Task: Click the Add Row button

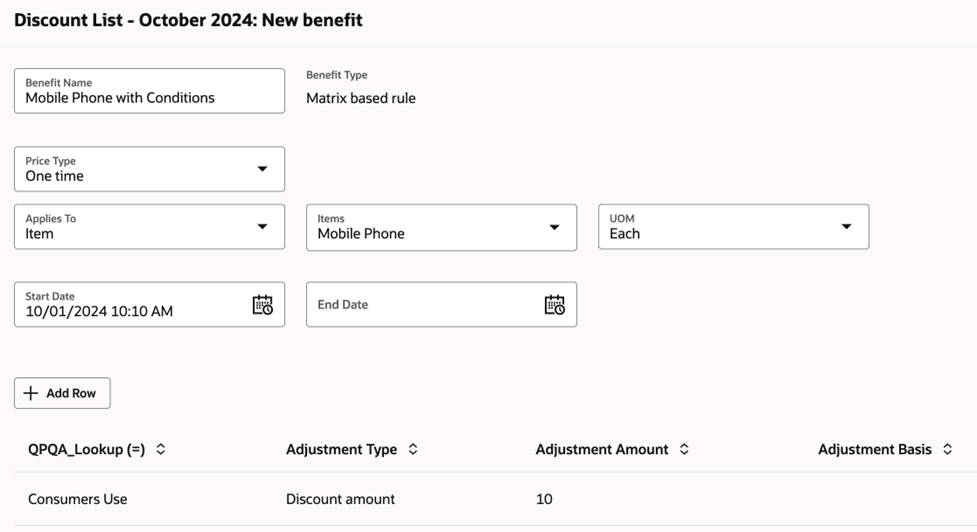Action: pyautogui.click(x=62, y=393)
